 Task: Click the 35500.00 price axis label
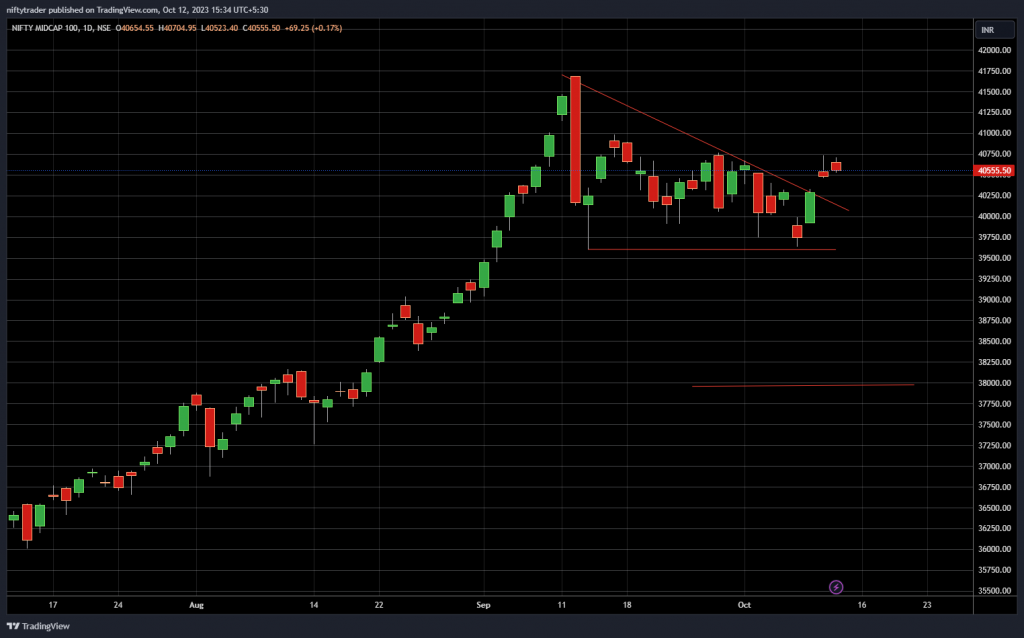click(993, 591)
